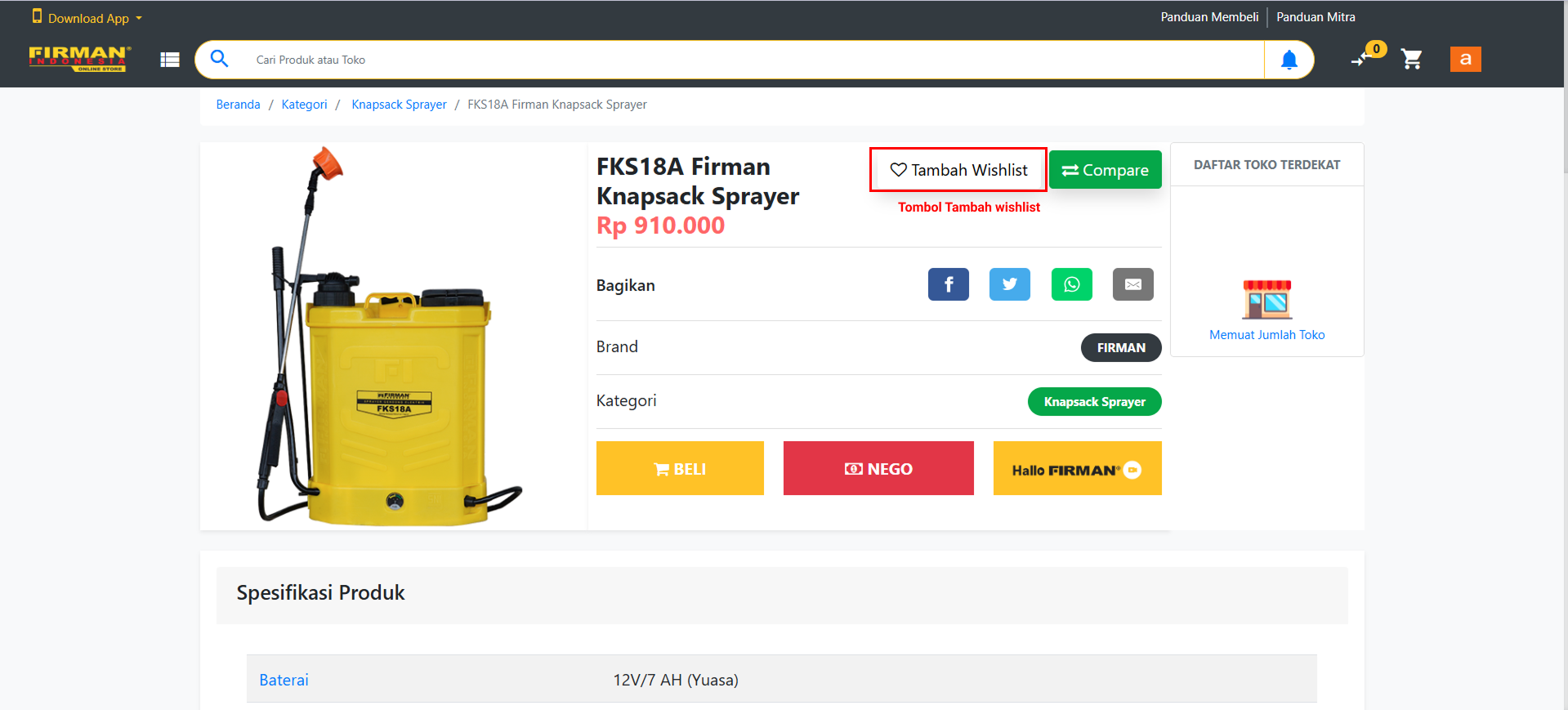Open the shopping cart
This screenshot has width=1568, height=710.
click(x=1411, y=60)
